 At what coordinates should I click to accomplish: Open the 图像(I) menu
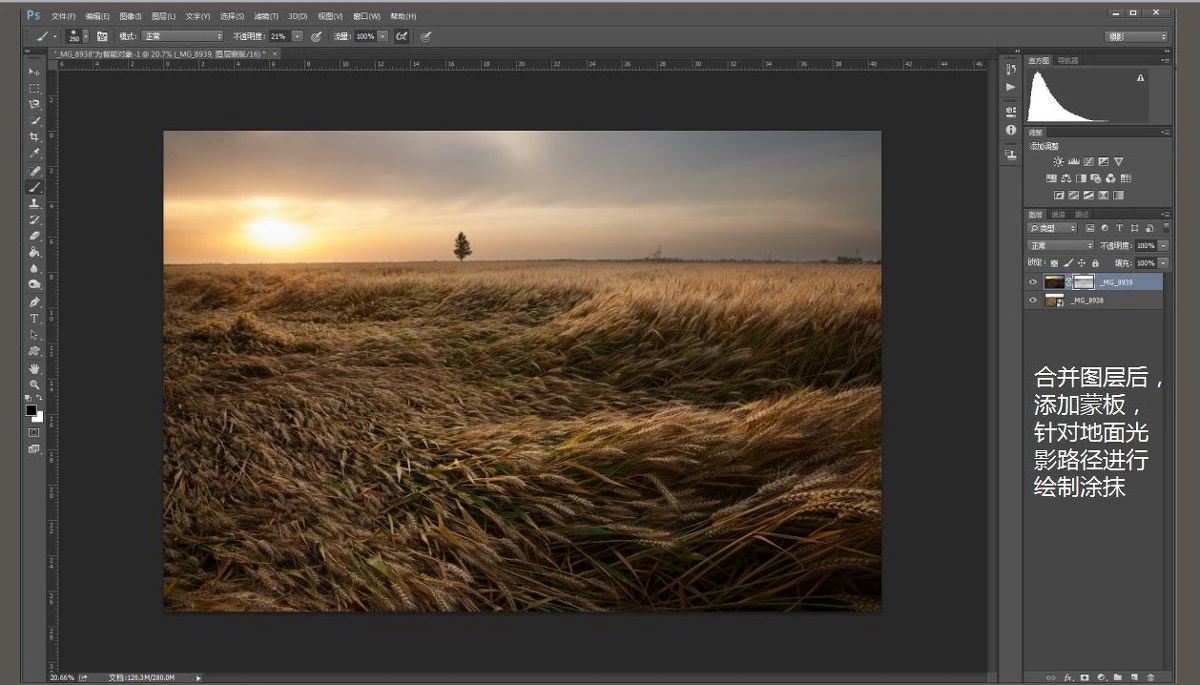point(130,16)
